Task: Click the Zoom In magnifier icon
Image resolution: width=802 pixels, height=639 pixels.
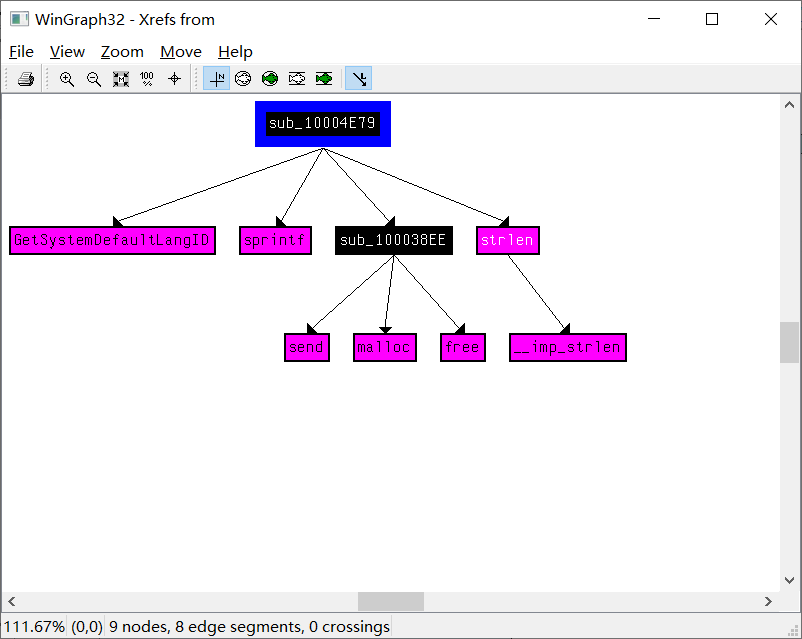Action: point(67,79)
